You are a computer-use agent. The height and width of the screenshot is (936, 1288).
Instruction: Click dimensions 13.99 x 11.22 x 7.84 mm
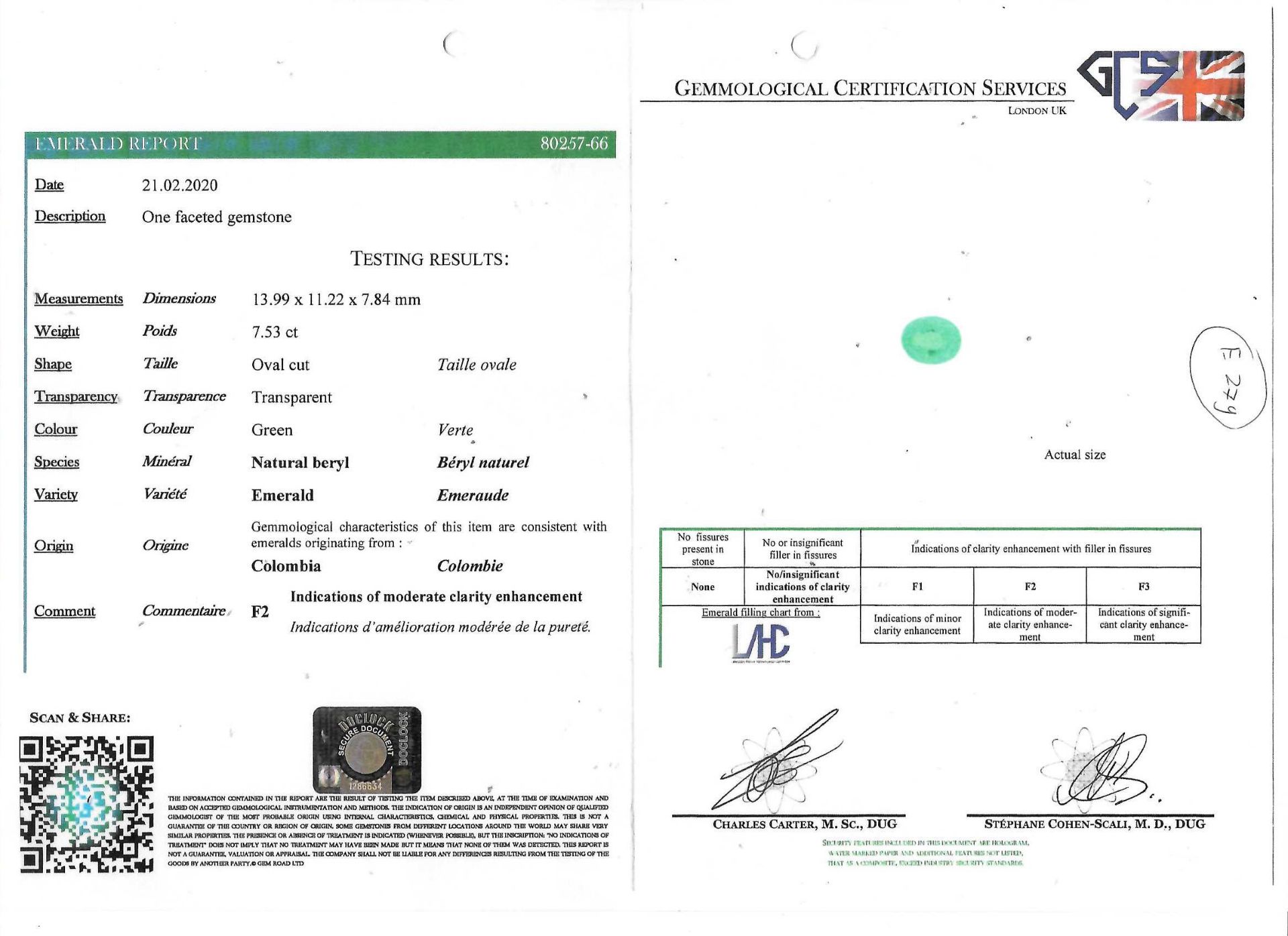point(336,300)
